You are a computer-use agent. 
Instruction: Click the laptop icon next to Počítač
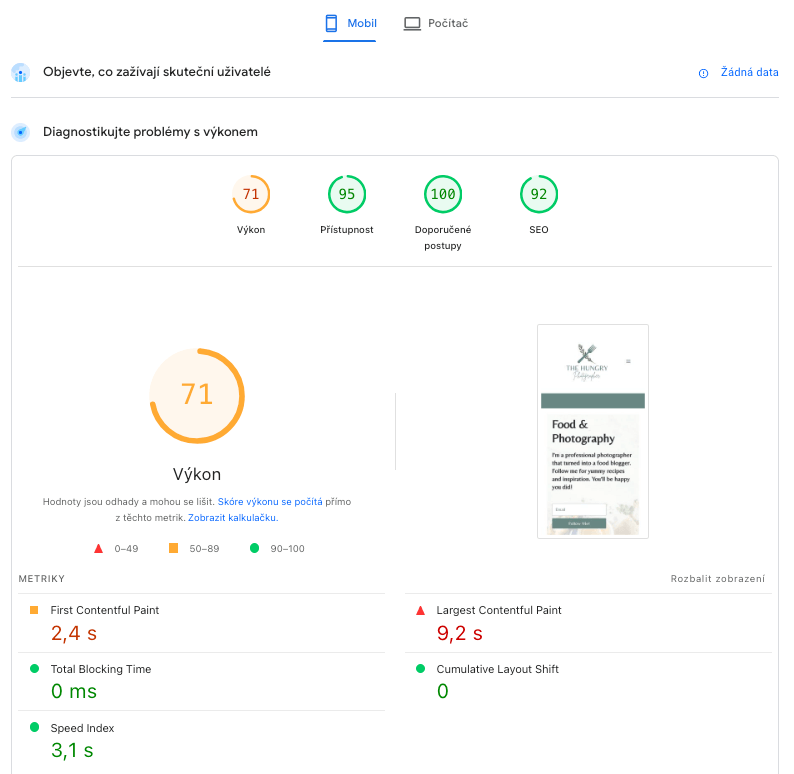pos(412,23)
